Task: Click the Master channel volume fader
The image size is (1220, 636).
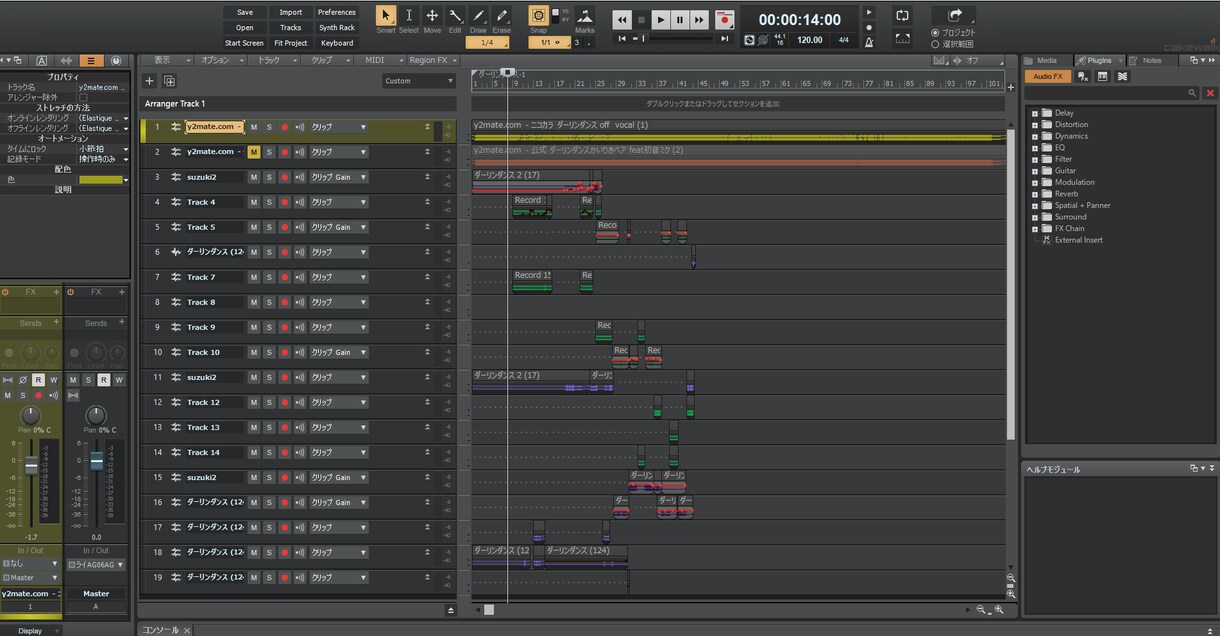Action: tap(96, 461)
